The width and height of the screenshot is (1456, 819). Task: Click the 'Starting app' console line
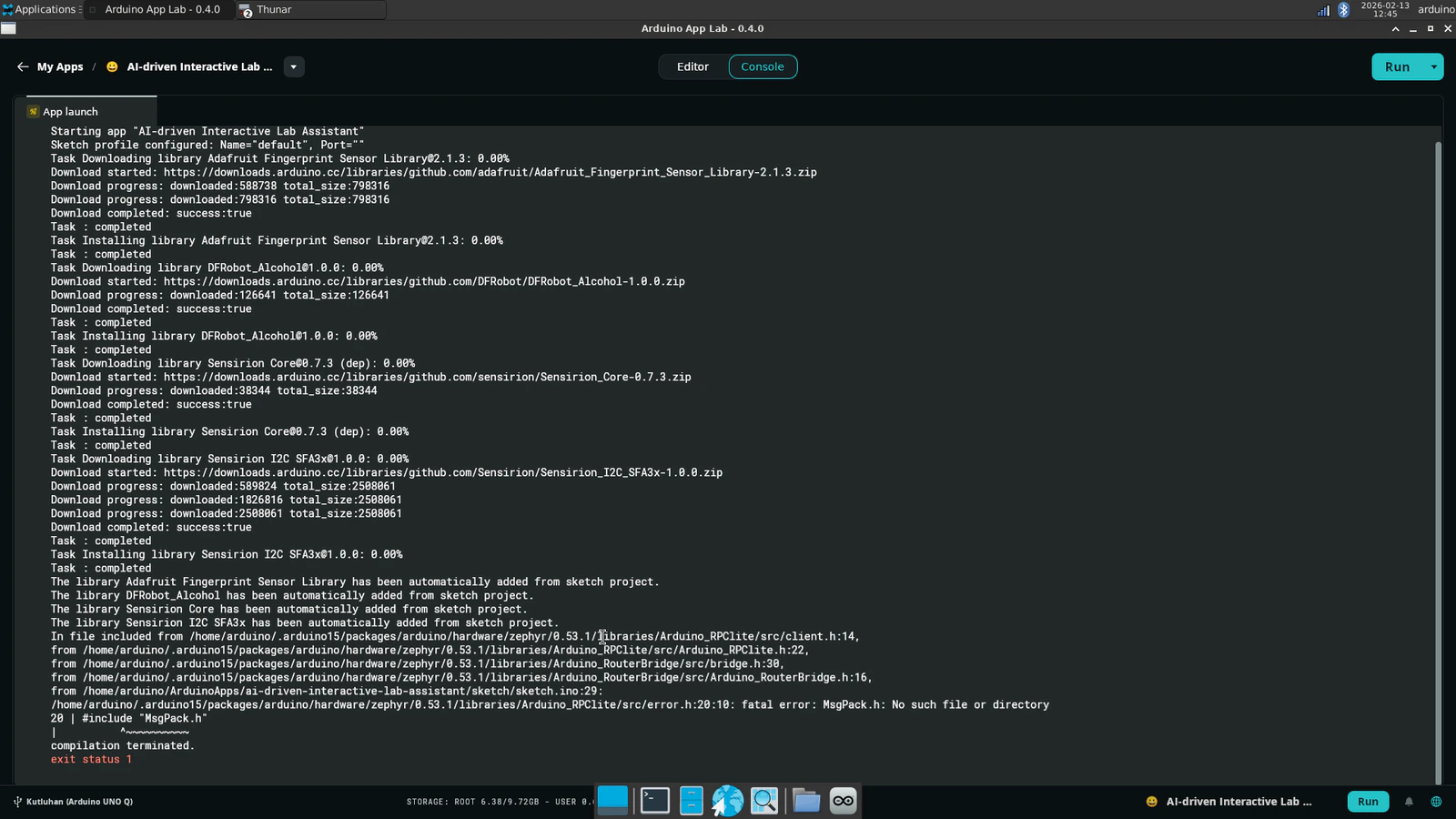coord(207,131)
